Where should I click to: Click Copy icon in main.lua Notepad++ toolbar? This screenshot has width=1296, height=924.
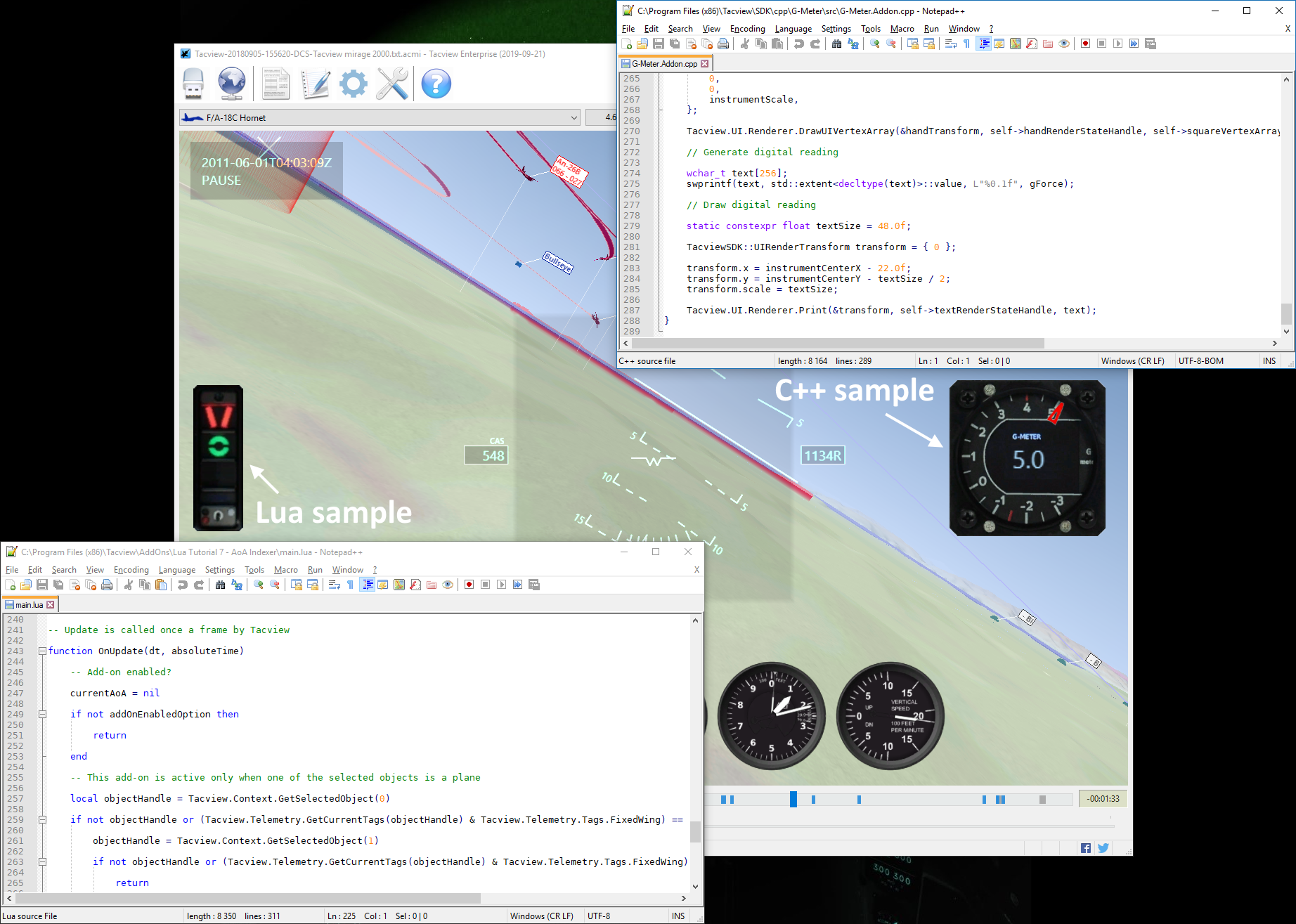click(145, 585)
